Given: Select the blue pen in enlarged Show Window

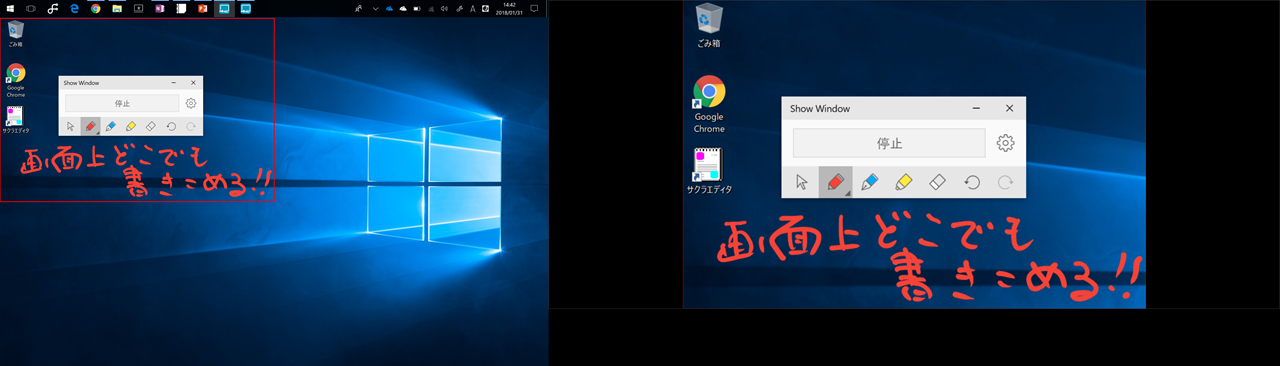Looking at the screenshot, I should click(x=869, y=182).
